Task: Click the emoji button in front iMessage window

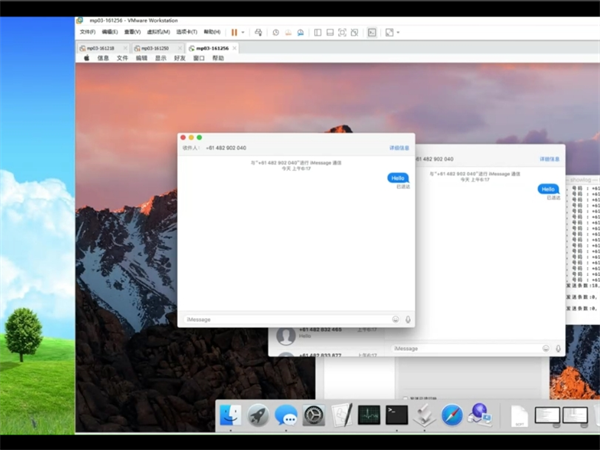Action: tap(396, 319)
